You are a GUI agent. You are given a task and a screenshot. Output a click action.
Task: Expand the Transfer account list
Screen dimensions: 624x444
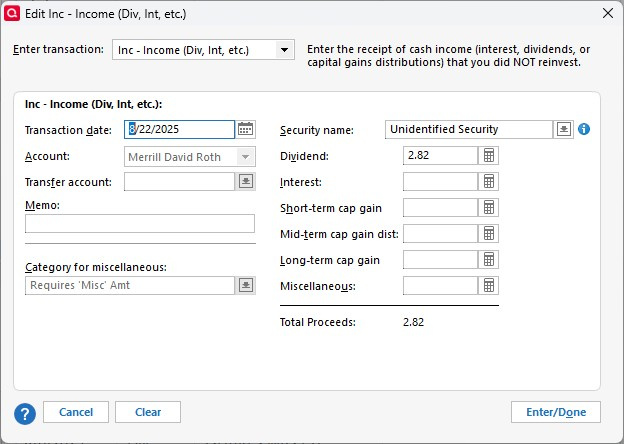coord(246,182)
